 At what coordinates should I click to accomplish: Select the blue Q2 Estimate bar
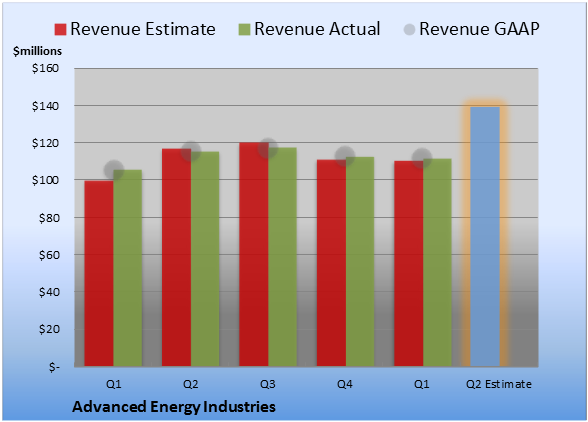[485, 237]
